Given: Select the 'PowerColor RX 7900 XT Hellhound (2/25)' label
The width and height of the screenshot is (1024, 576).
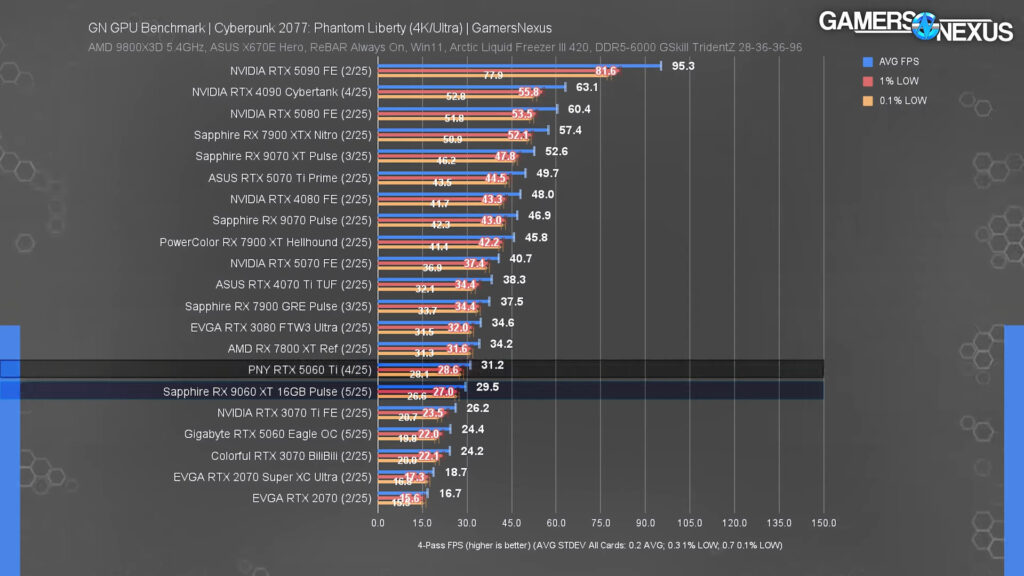Looking at the screenshot, I should pos(265,242).
